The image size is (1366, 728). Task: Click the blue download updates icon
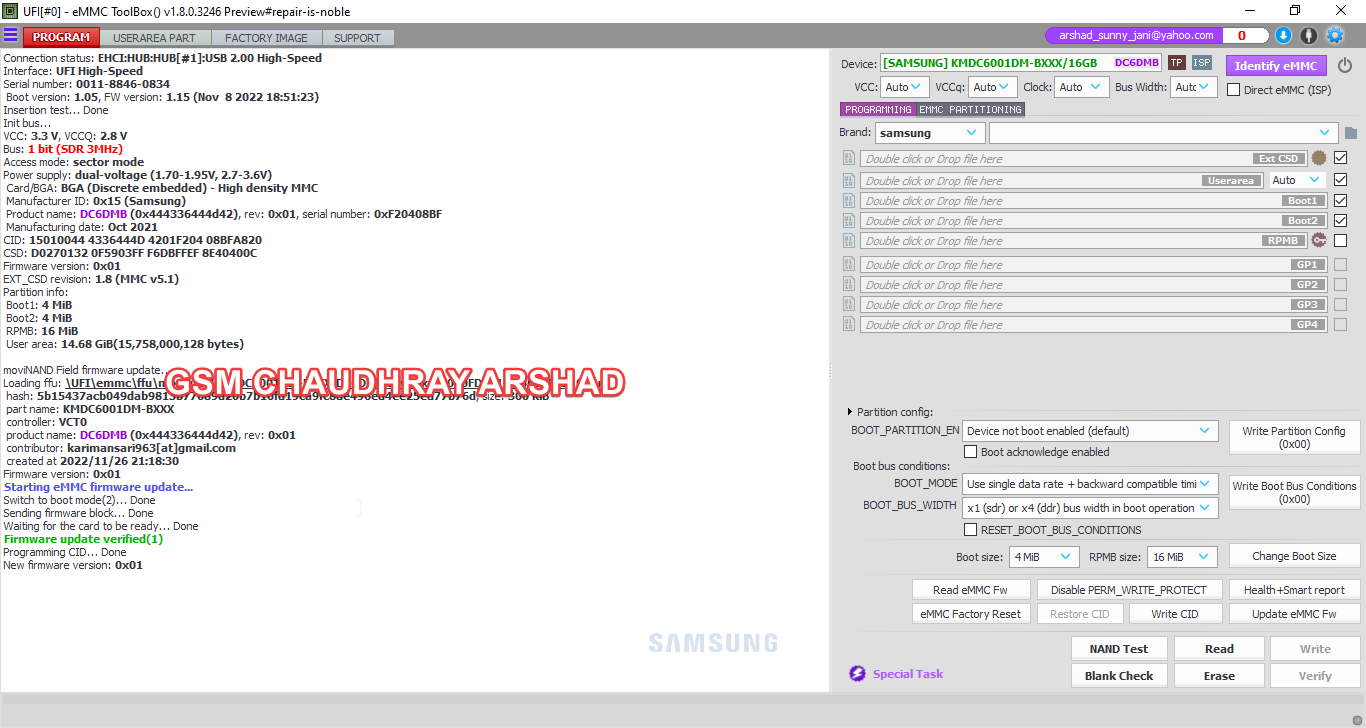pyautogui.click(x=1284, y=35)
